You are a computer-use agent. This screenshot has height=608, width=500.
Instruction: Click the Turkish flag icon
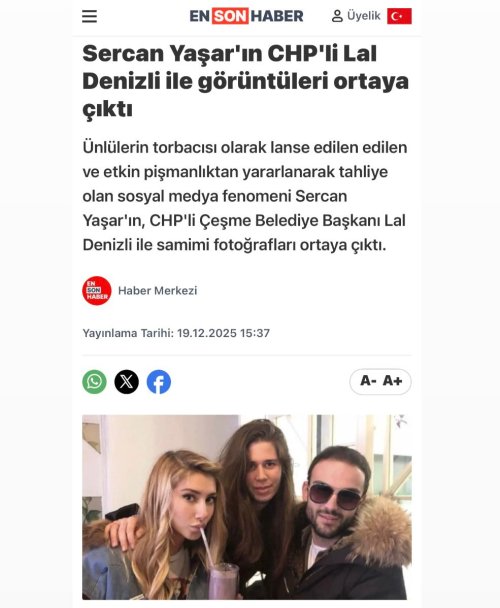(x=399, y=16)
